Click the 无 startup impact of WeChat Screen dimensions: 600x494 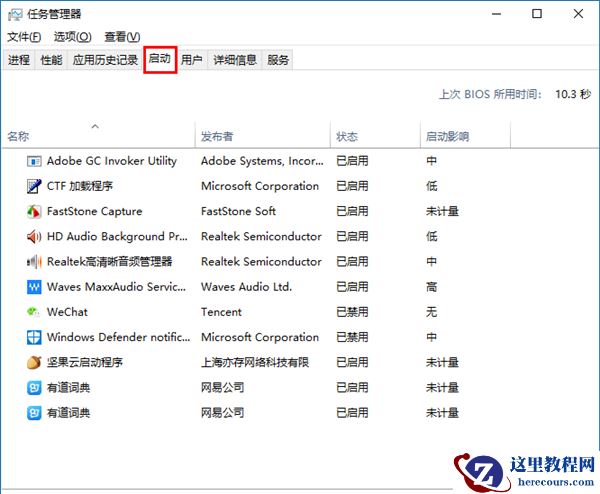432,312
